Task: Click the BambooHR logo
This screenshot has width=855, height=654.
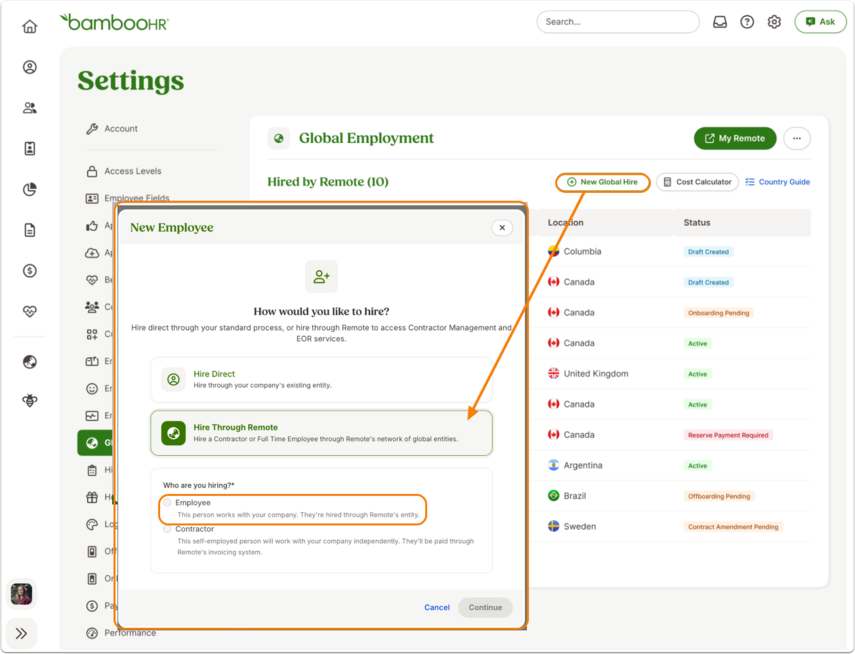Action: (114, 22)
